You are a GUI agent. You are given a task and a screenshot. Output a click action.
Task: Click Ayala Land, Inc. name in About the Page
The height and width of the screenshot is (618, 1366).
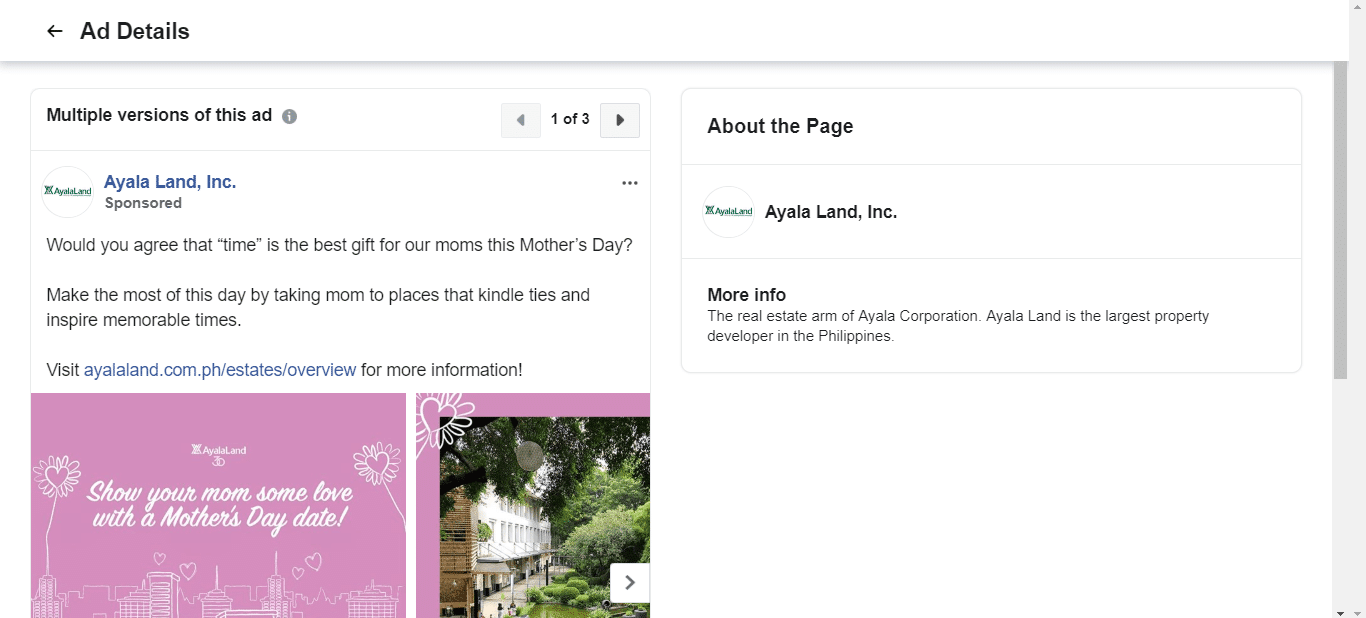[x=831, y=212]
